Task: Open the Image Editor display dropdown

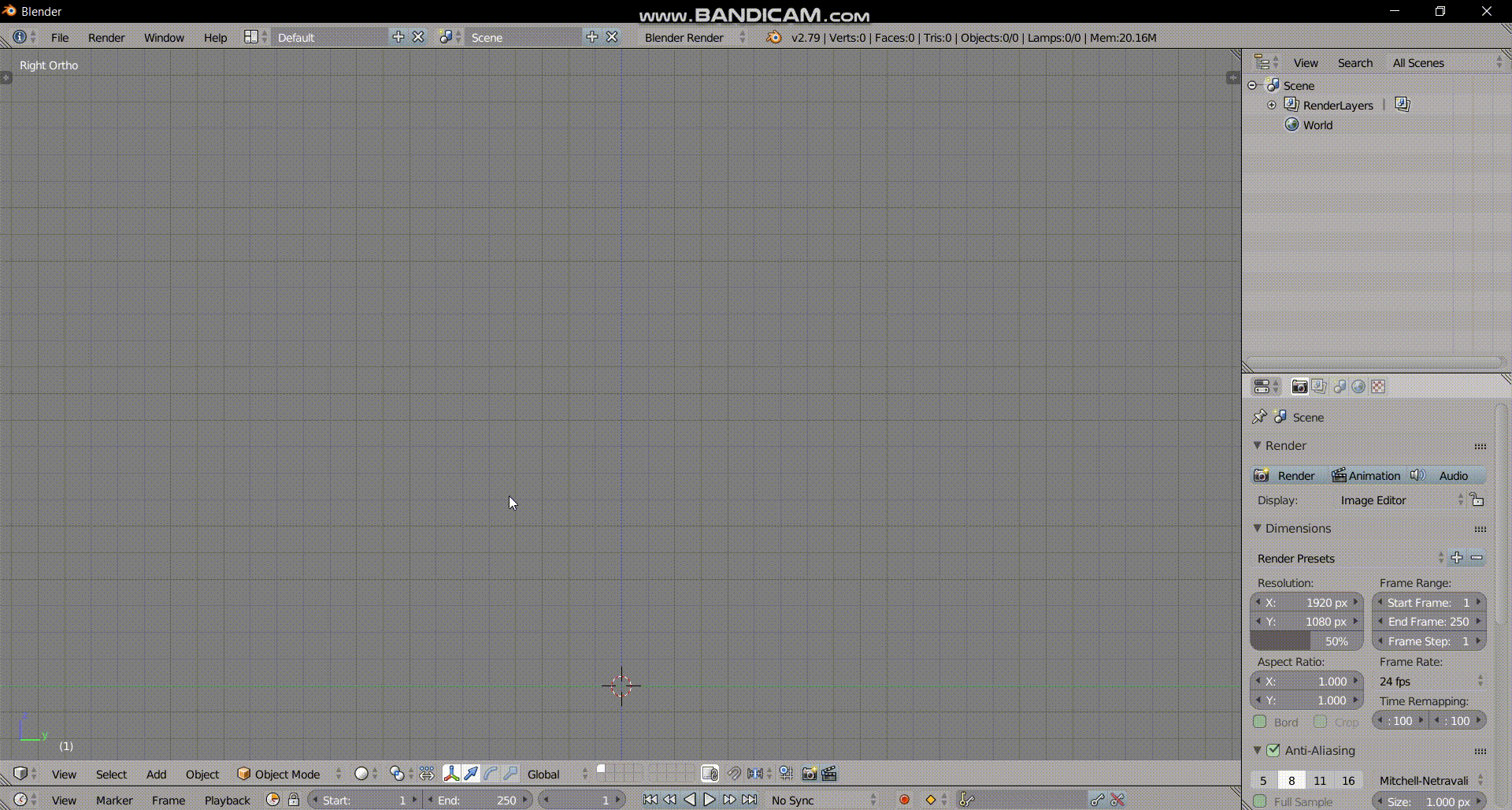Action: point(1399,500)
